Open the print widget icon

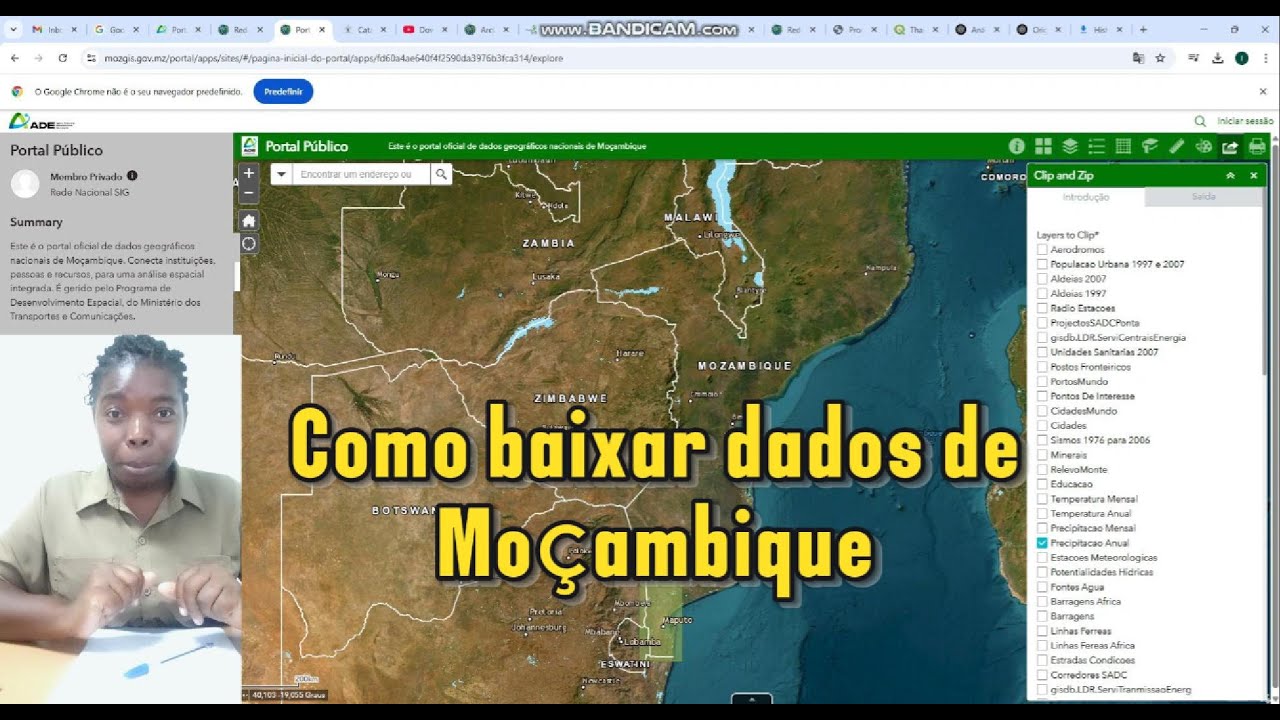[1257, 146]
